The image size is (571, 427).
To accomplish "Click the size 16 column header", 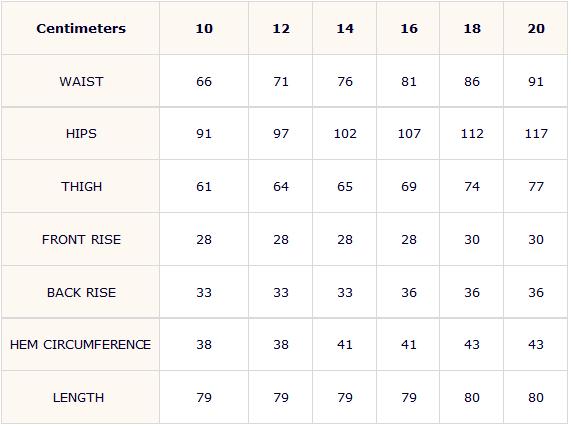I will click(408, 28).
